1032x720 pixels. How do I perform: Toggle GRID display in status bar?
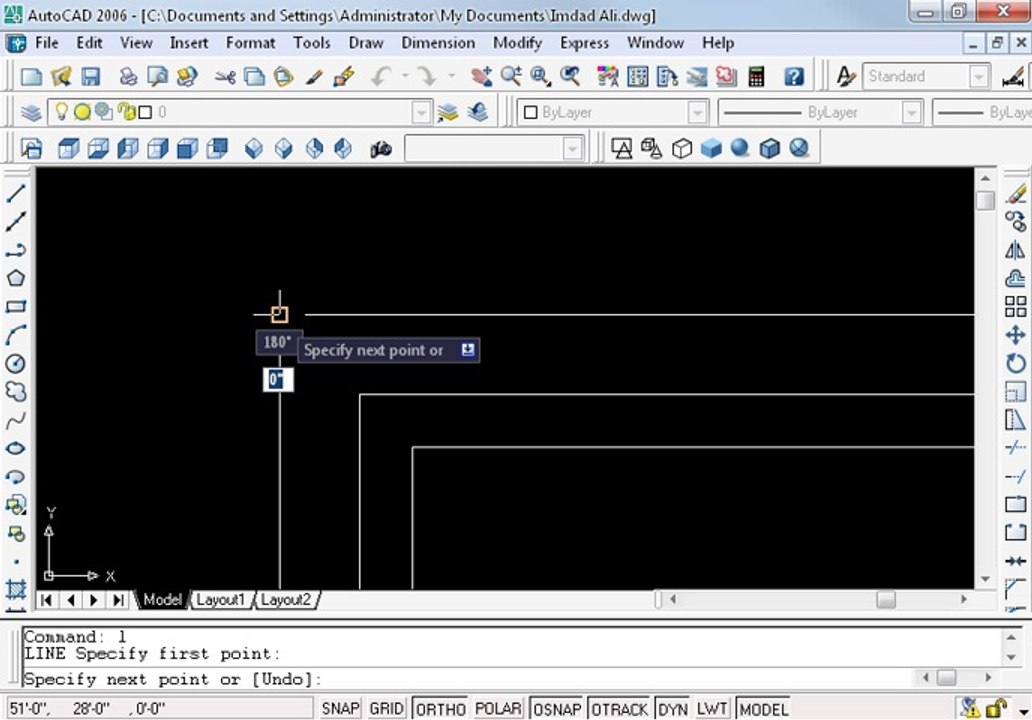click(386, 709)
